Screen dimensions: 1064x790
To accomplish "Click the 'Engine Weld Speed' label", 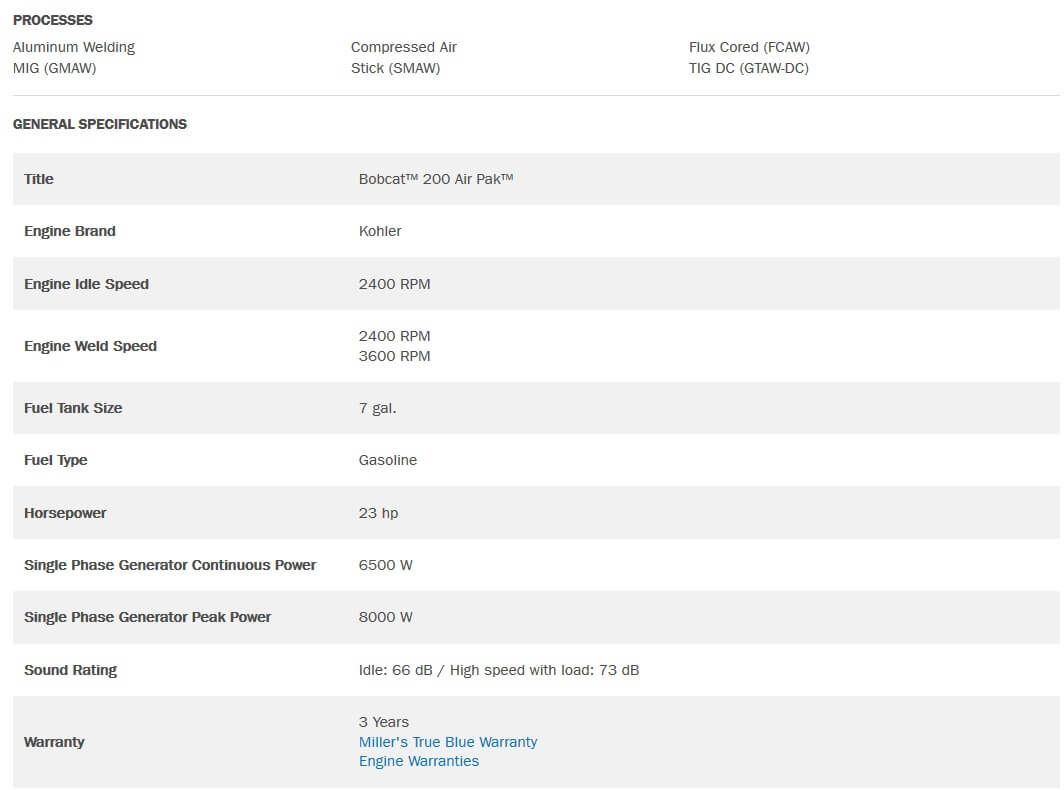I will point(90,346).
